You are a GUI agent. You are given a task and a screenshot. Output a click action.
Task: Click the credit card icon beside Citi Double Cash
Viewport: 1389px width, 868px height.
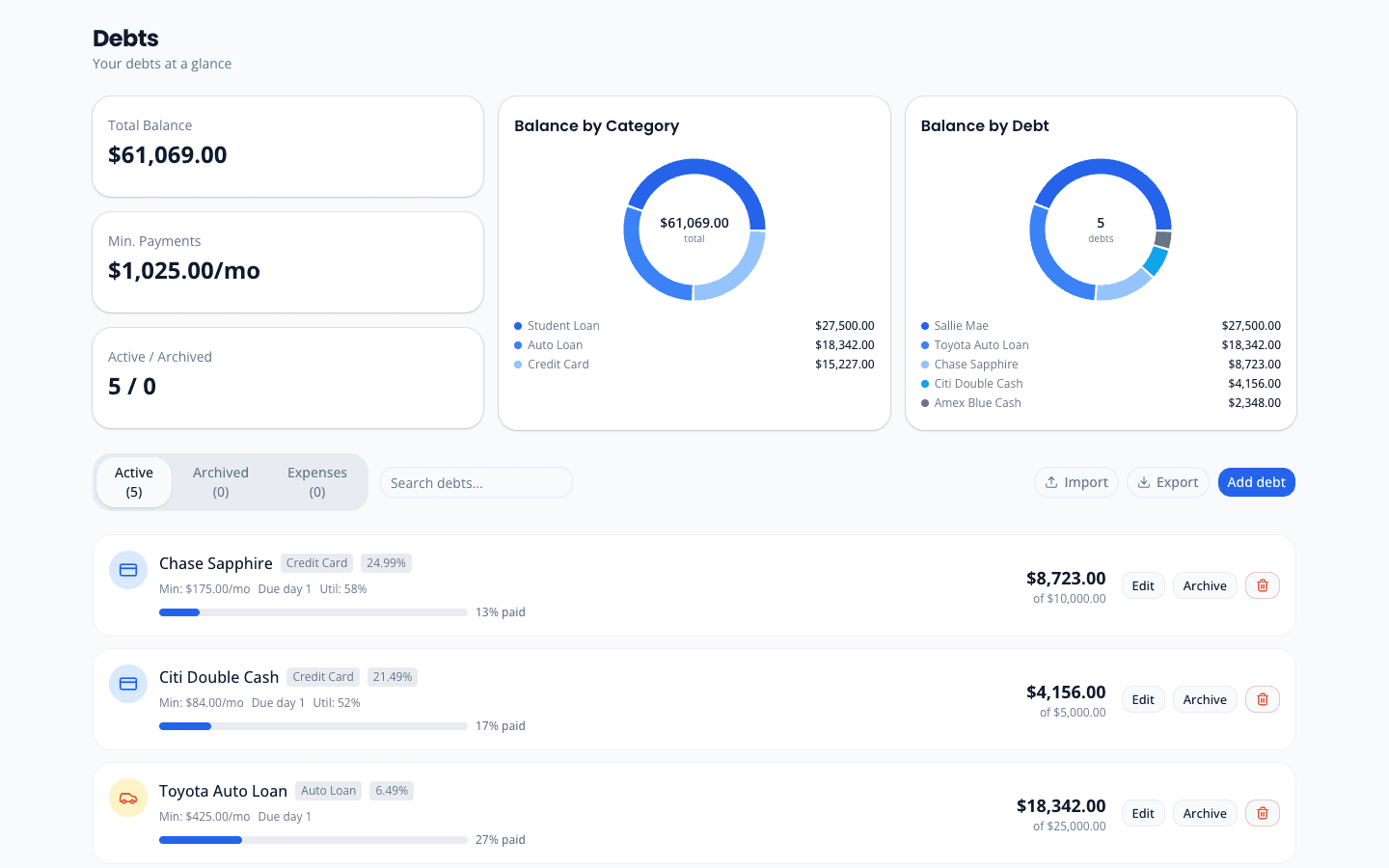127,684
